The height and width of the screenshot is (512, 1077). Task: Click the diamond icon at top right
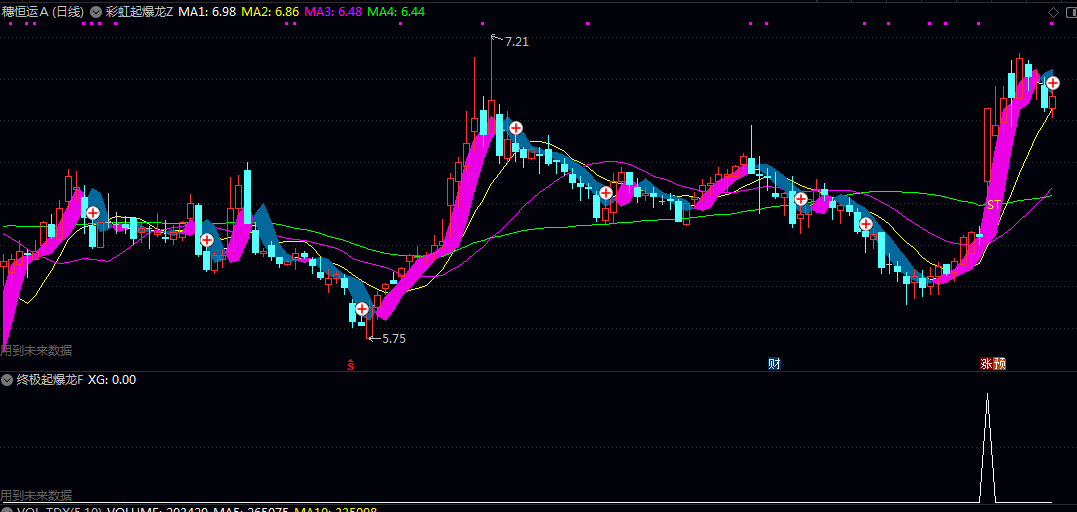click(1053, 12)
